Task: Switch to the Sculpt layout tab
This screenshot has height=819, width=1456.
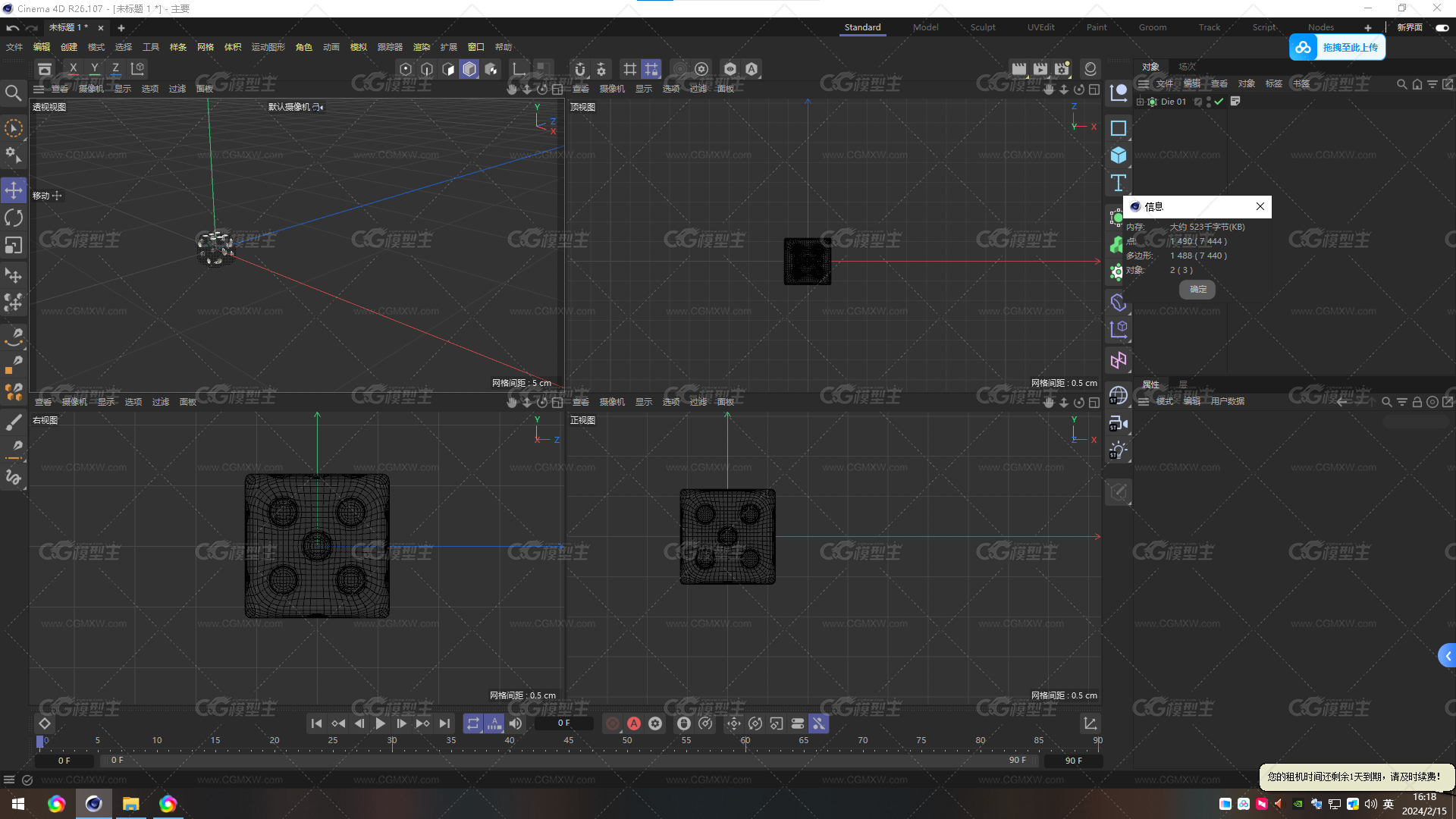Action: click(x=983, y=27)
